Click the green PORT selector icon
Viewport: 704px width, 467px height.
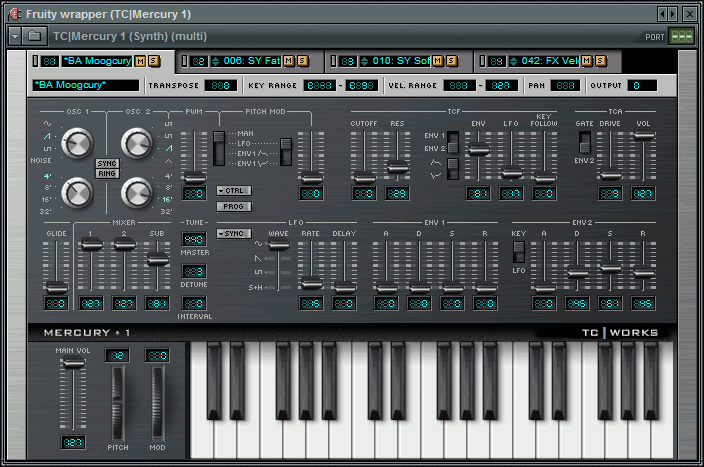click(682, 36)
